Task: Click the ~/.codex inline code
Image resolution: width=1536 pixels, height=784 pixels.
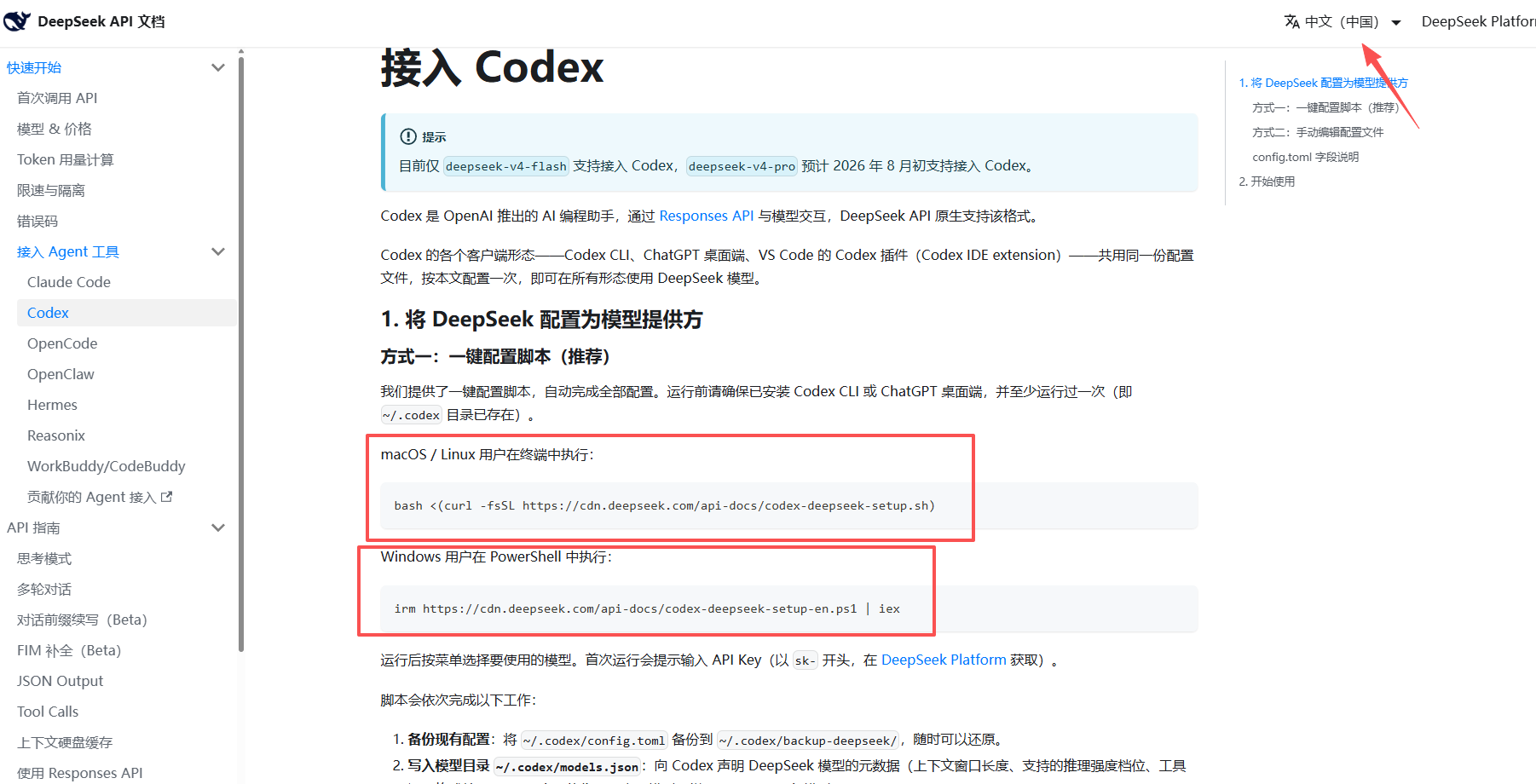Action: (x=412, y=415)
